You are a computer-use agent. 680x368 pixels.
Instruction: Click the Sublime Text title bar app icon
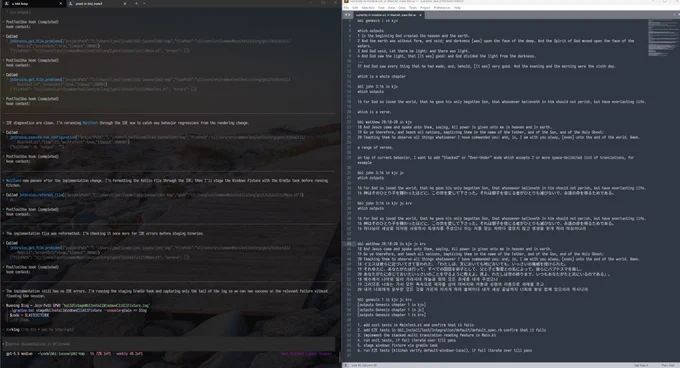coord(346,2)
